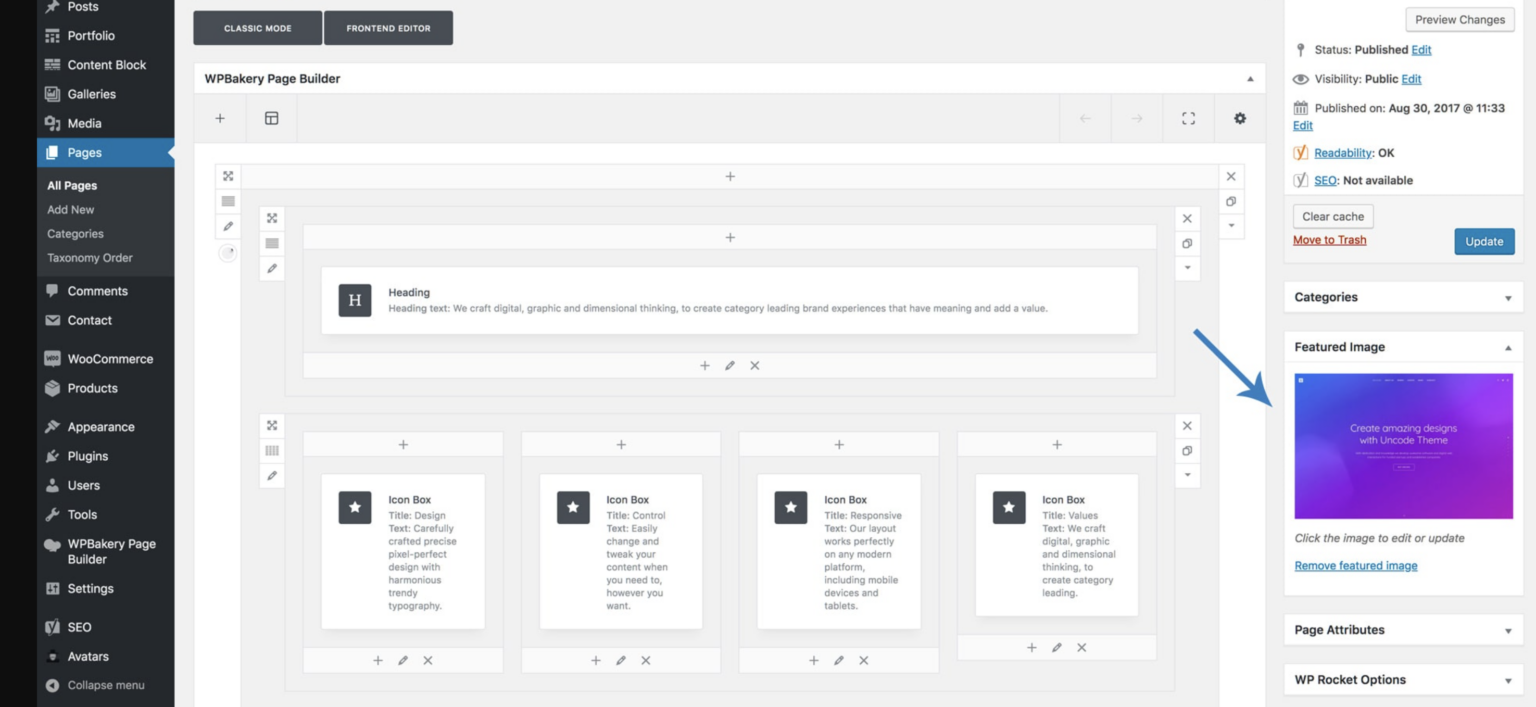Click the undo arrow in WPBakery toolbar

(x=1085, y=118)
